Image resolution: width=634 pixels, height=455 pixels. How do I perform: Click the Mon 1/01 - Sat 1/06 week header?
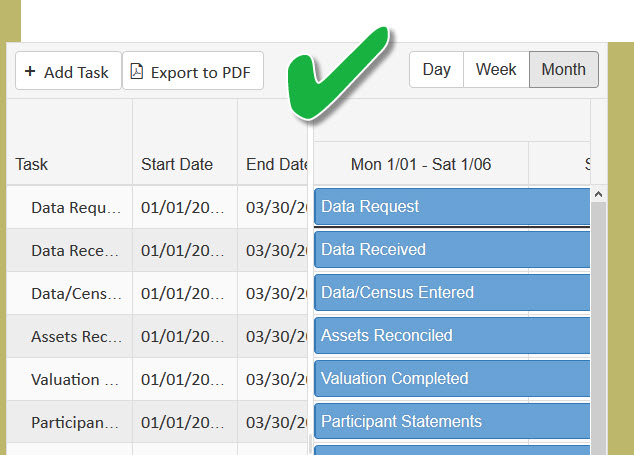pyautogui.click(x=421, y=165)
